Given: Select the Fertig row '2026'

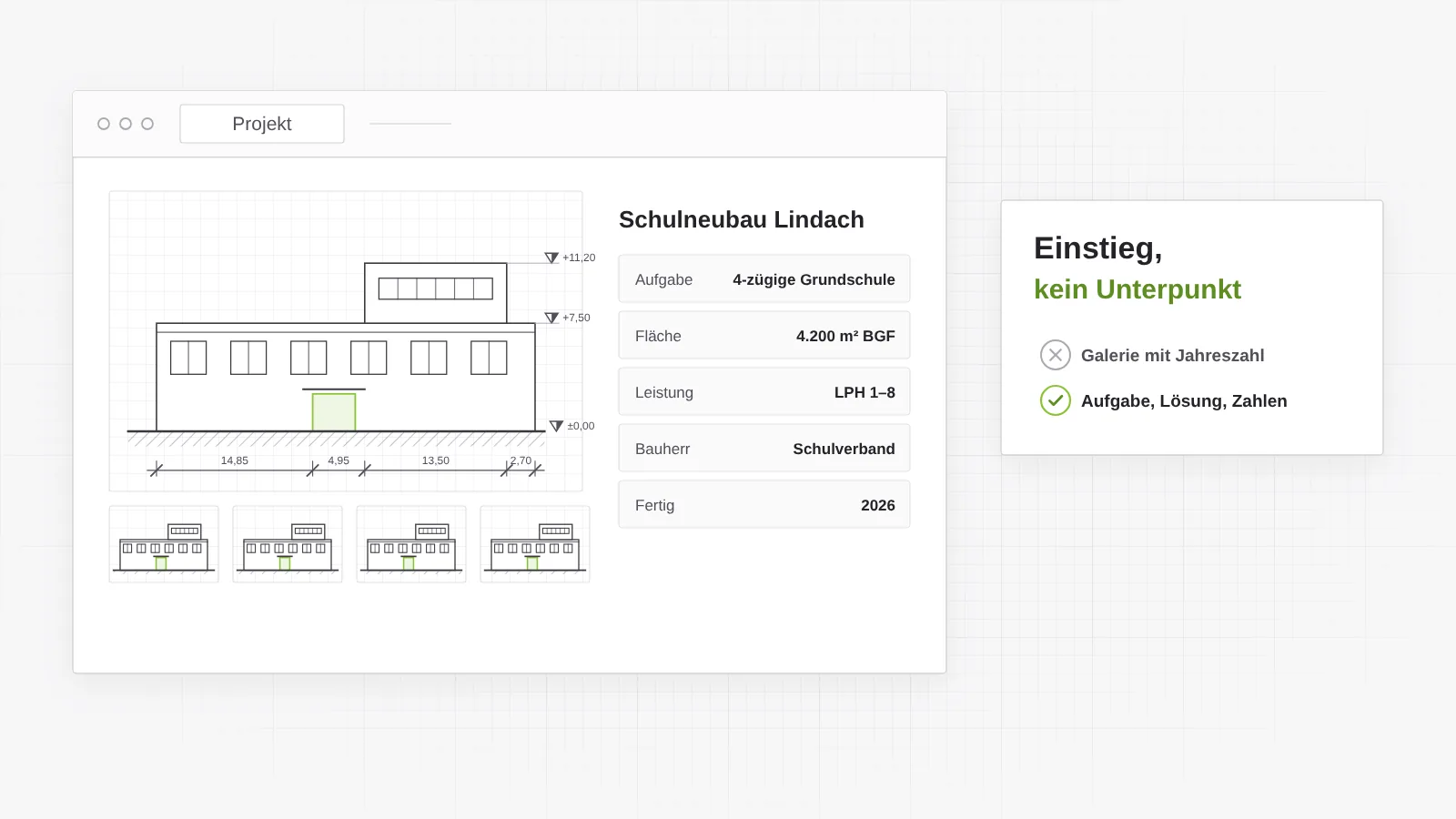Looking at the screenshot, I should coord(764,504).
